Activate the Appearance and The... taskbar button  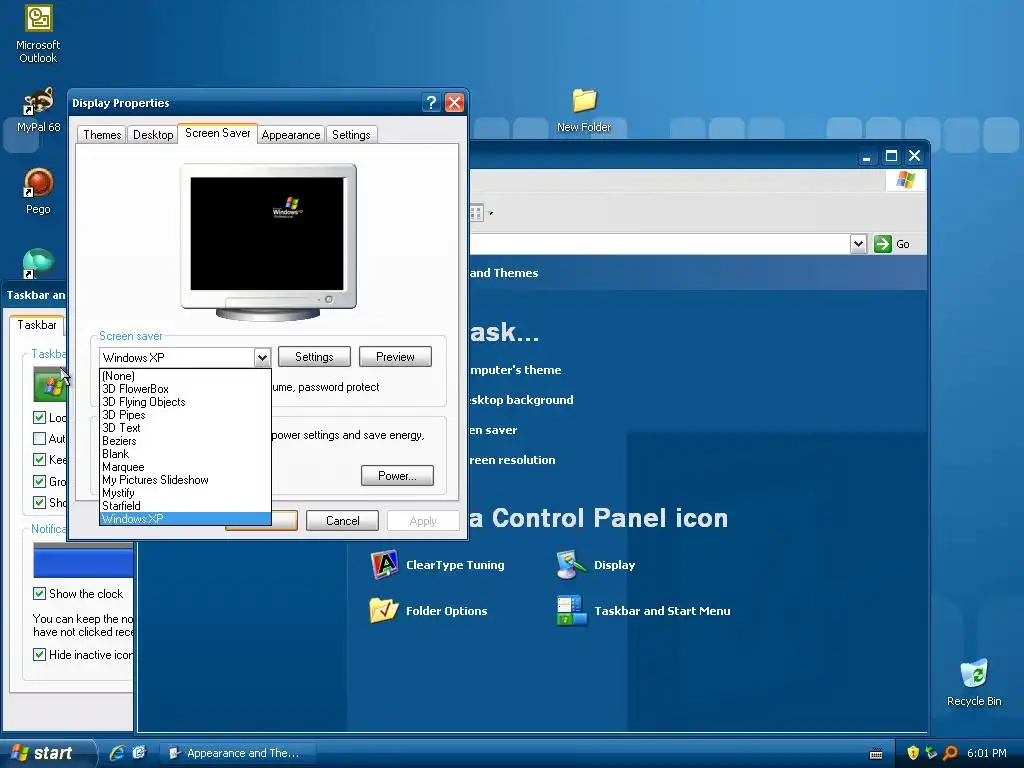(x=238, y=753)
